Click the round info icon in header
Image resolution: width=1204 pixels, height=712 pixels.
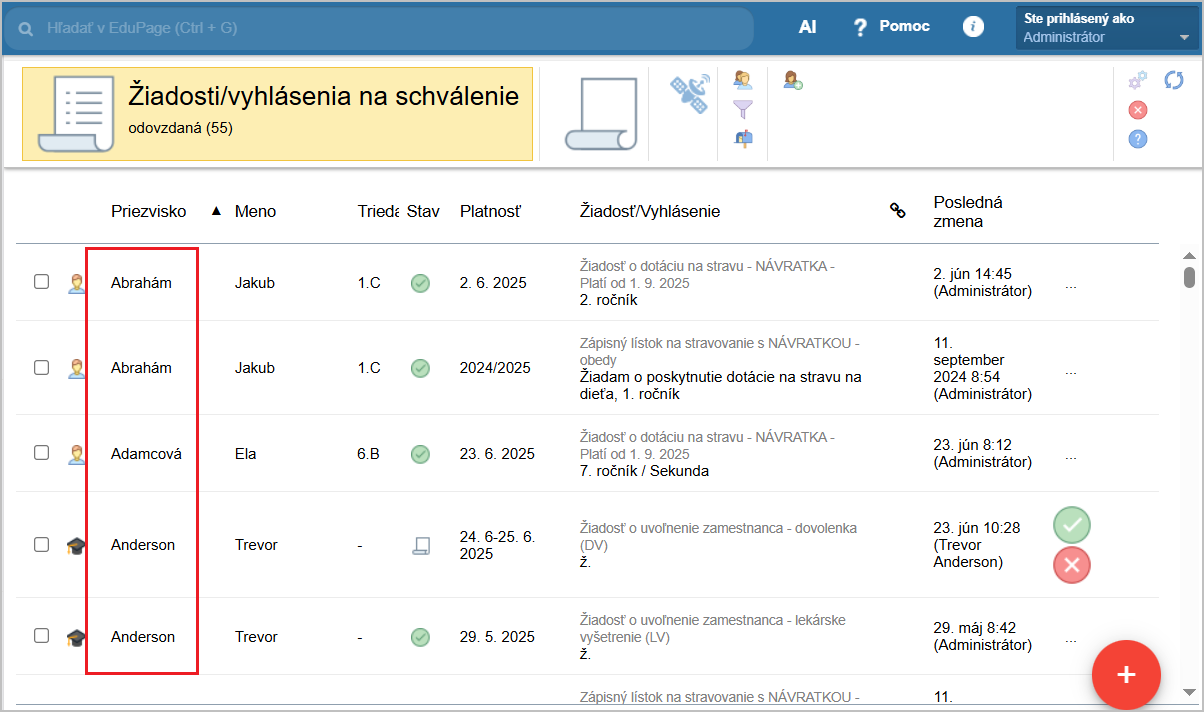[973, 27]
